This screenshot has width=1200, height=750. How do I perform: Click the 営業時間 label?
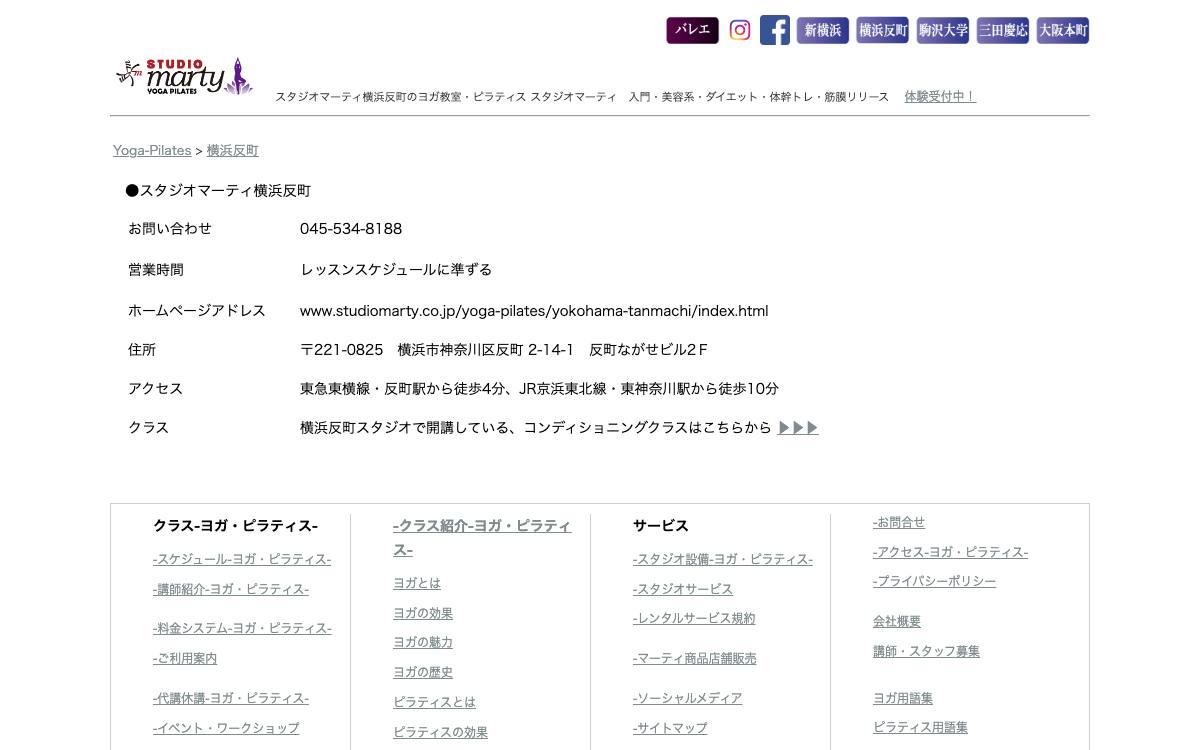click(156, 270)
